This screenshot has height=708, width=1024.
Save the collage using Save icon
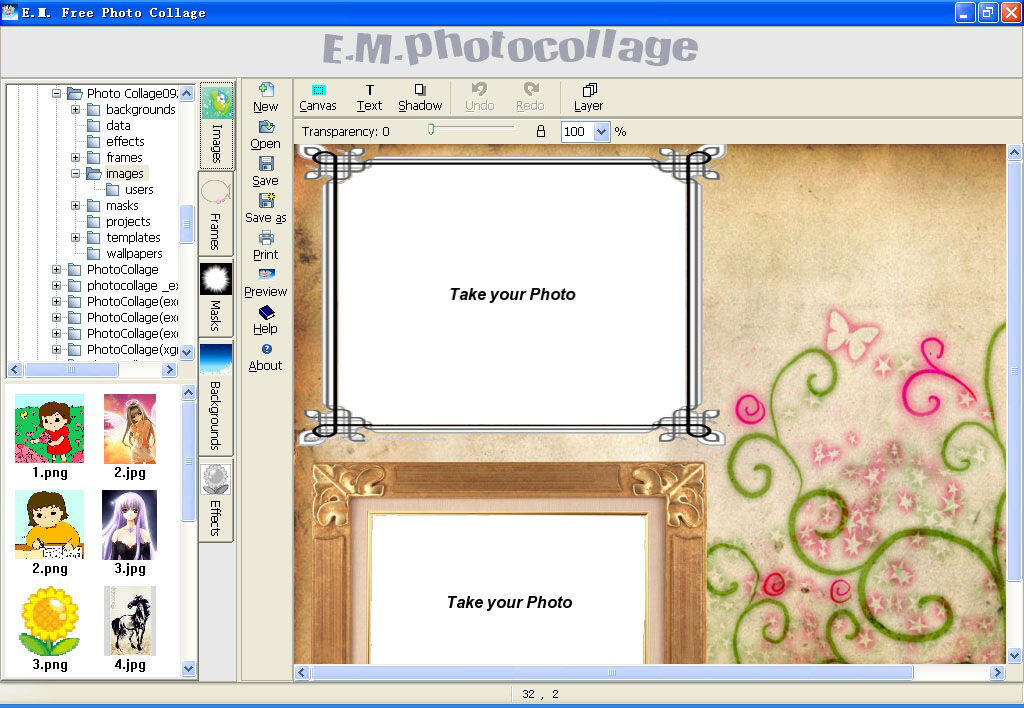(266, 163)
